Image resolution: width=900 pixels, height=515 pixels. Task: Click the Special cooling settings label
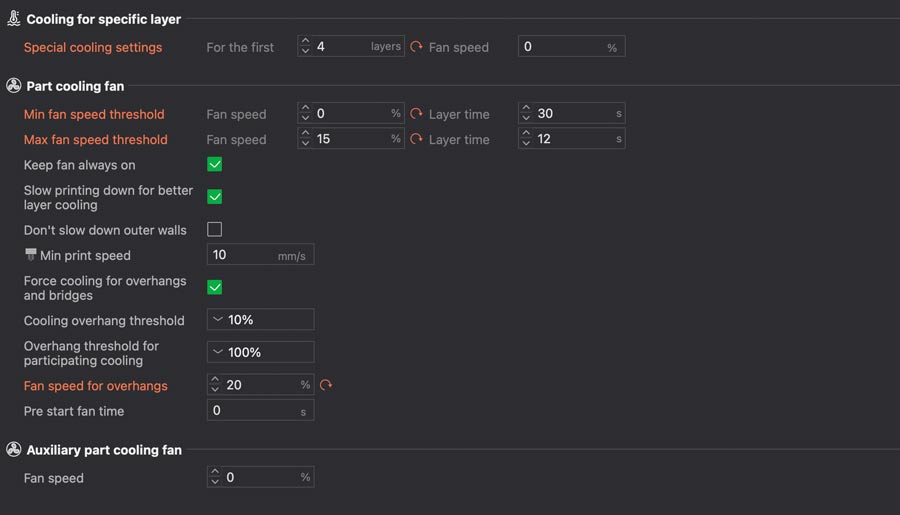pyautogui.click(x=93, y=47)
